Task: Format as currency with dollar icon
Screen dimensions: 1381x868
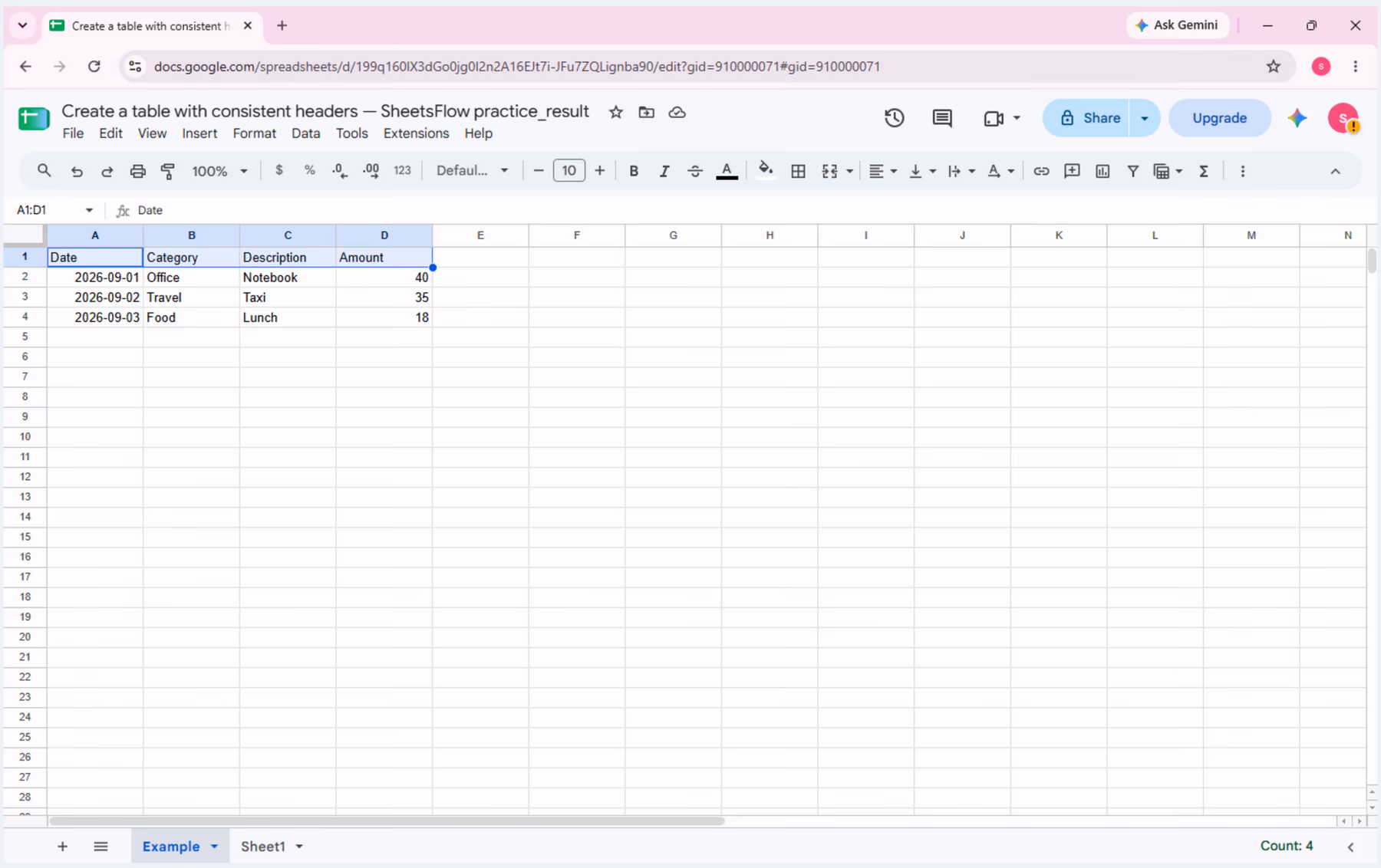Action: click(x=279, y=170)
